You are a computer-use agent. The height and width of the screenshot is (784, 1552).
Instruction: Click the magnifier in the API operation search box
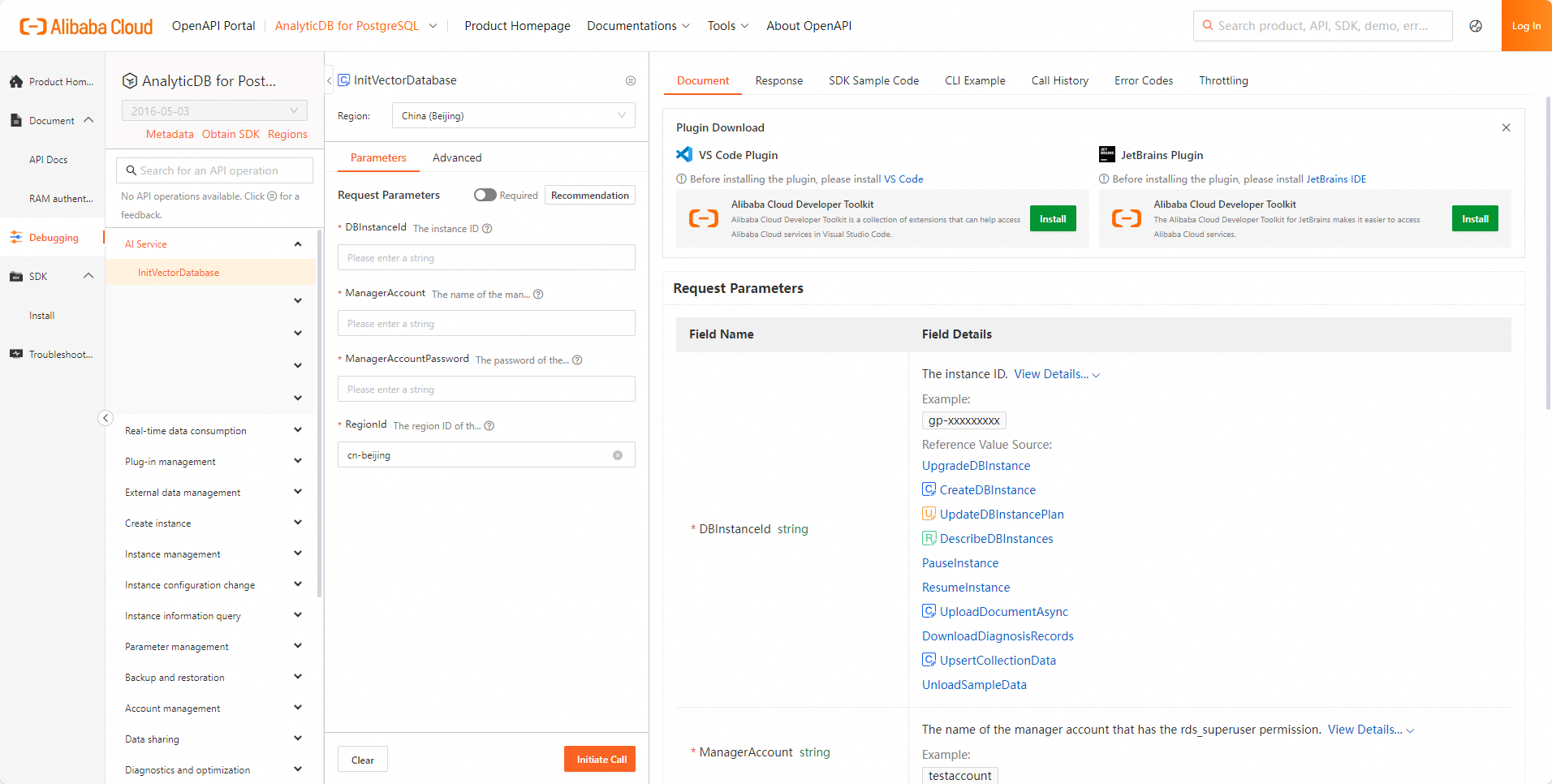click(131, 170)
